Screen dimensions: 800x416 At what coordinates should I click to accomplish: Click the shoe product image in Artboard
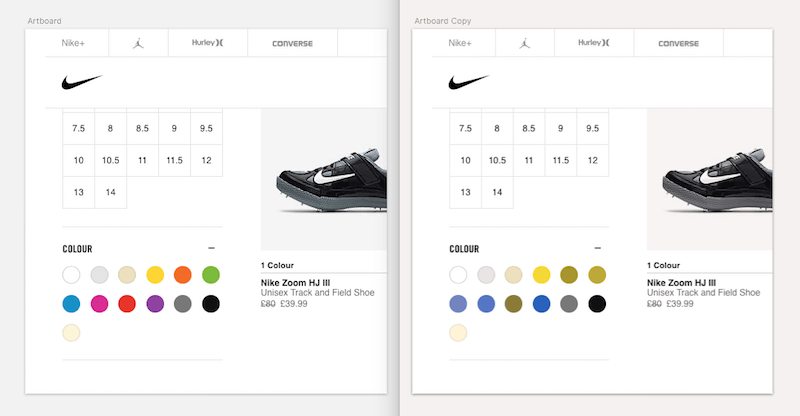pos(324,179)
